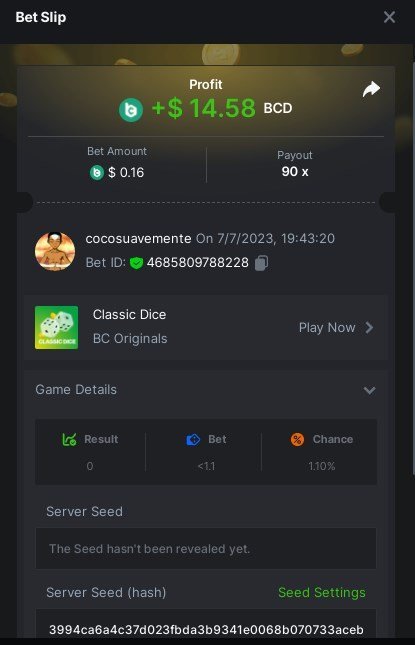Click the BCD coin icon beside profit

[131, 110]
